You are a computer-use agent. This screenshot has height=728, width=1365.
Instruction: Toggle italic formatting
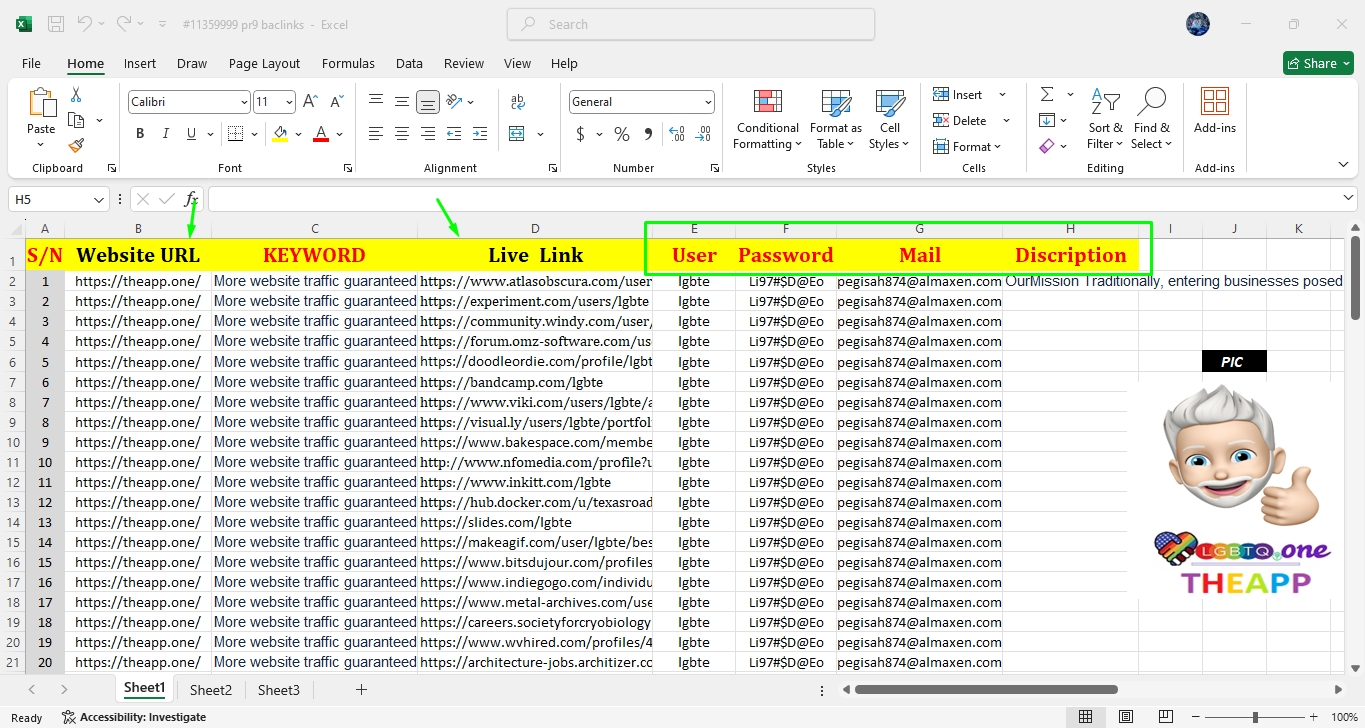pyautogui.click(x=165, y=133)
